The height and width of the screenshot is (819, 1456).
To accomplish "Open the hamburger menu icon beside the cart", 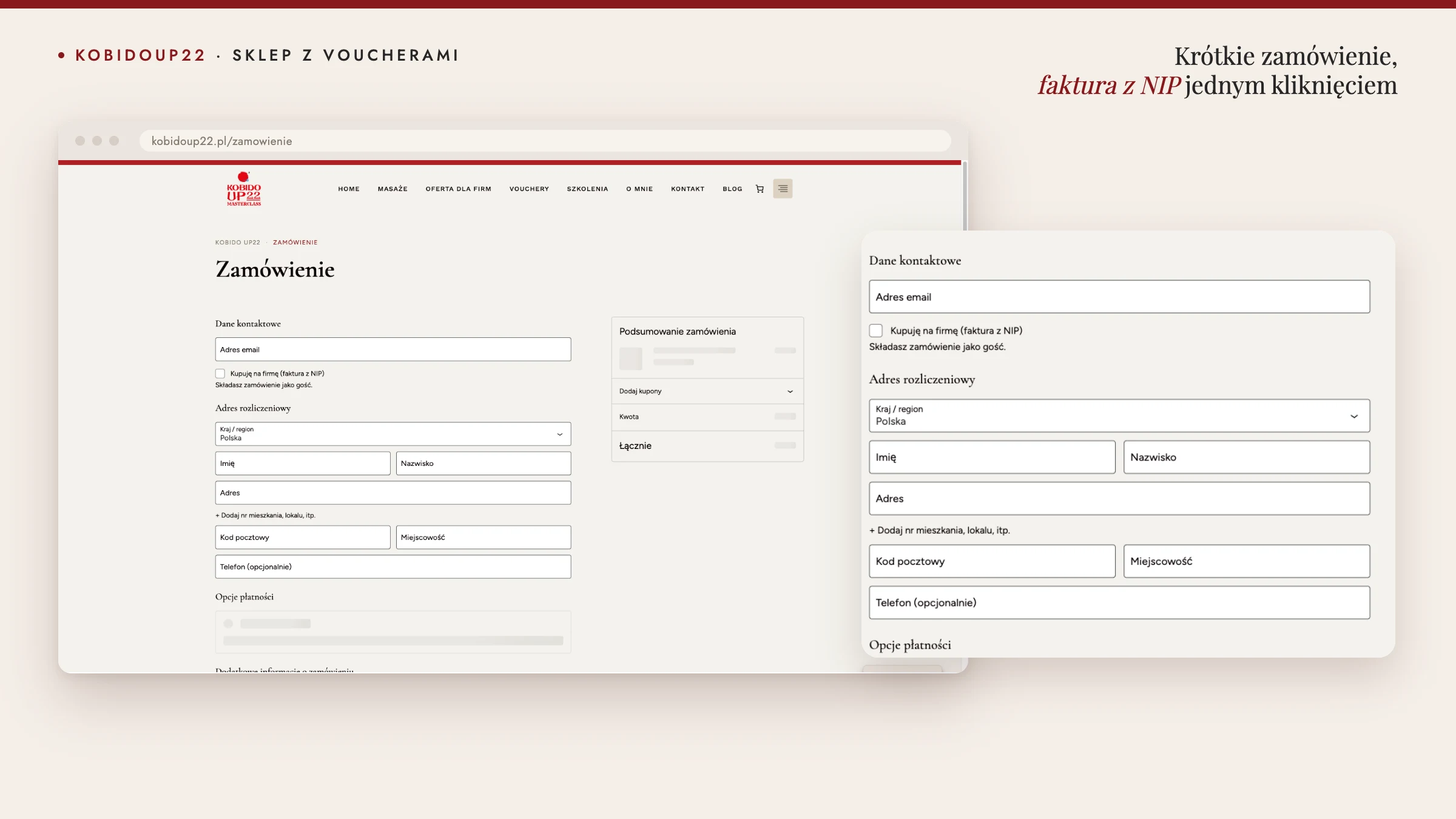I will [783, 189].
